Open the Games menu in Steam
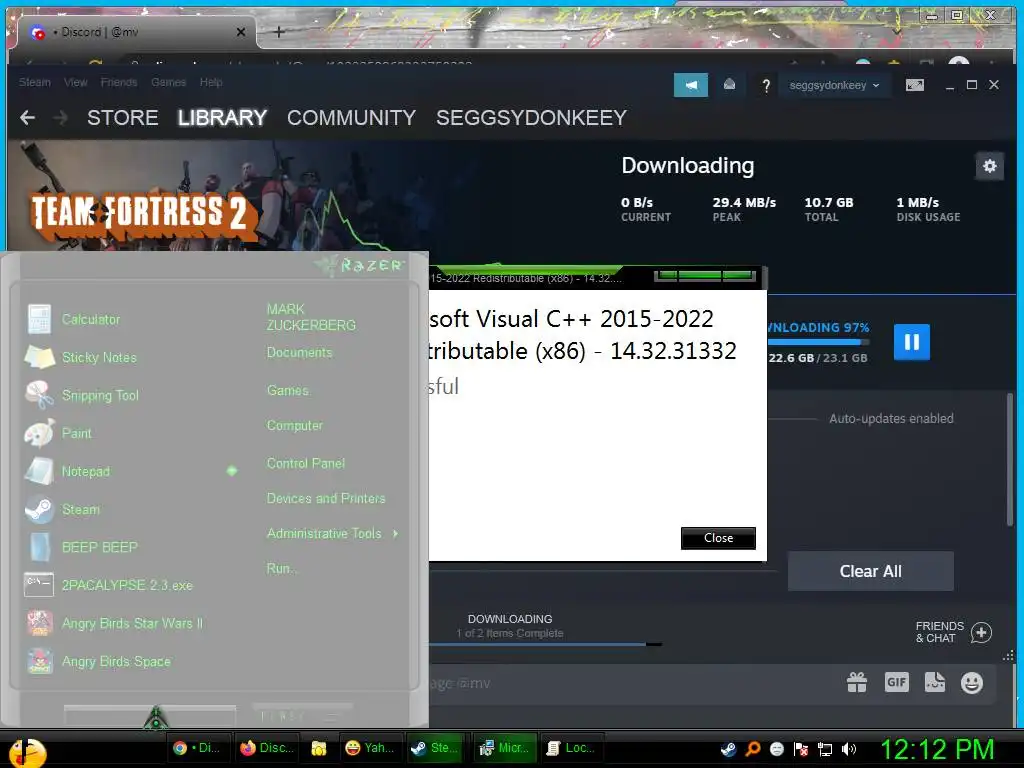The width and height of the screenshot is (1024, 768). pyautogui.click(x=168, y=82)
